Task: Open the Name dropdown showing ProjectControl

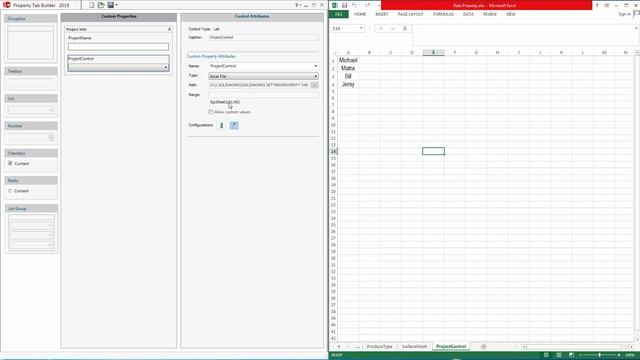Action: pyautogui.click(x=316, y=66)
